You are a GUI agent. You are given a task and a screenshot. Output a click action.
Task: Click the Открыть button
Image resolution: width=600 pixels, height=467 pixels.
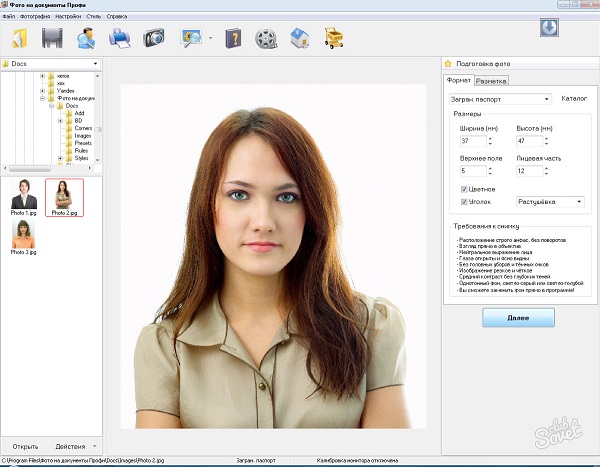point(25,446)
